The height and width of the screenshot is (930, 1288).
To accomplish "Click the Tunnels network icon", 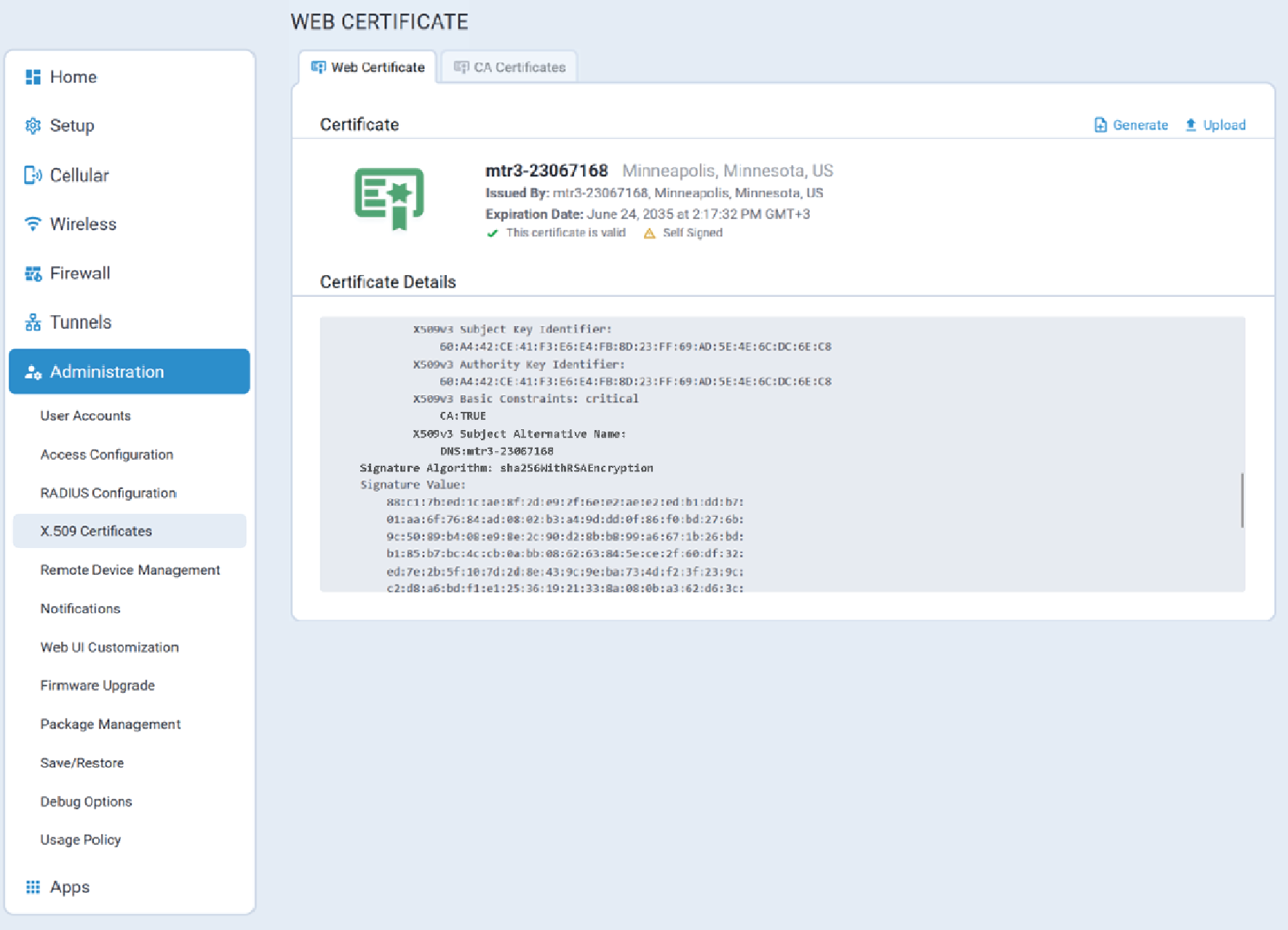I will [x=33, y=322].
